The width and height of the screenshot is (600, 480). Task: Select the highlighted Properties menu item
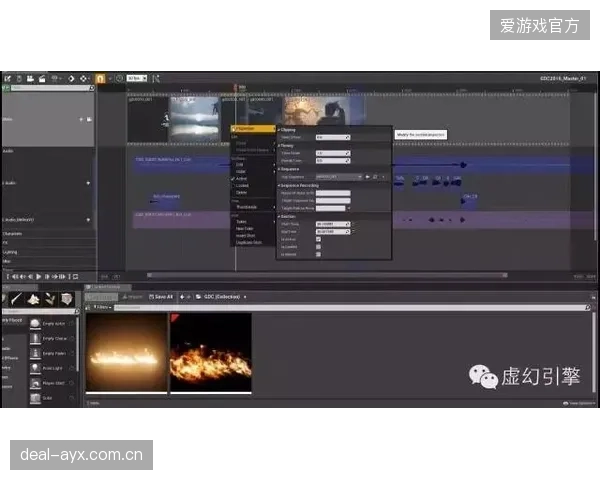[x=253, y=129]
